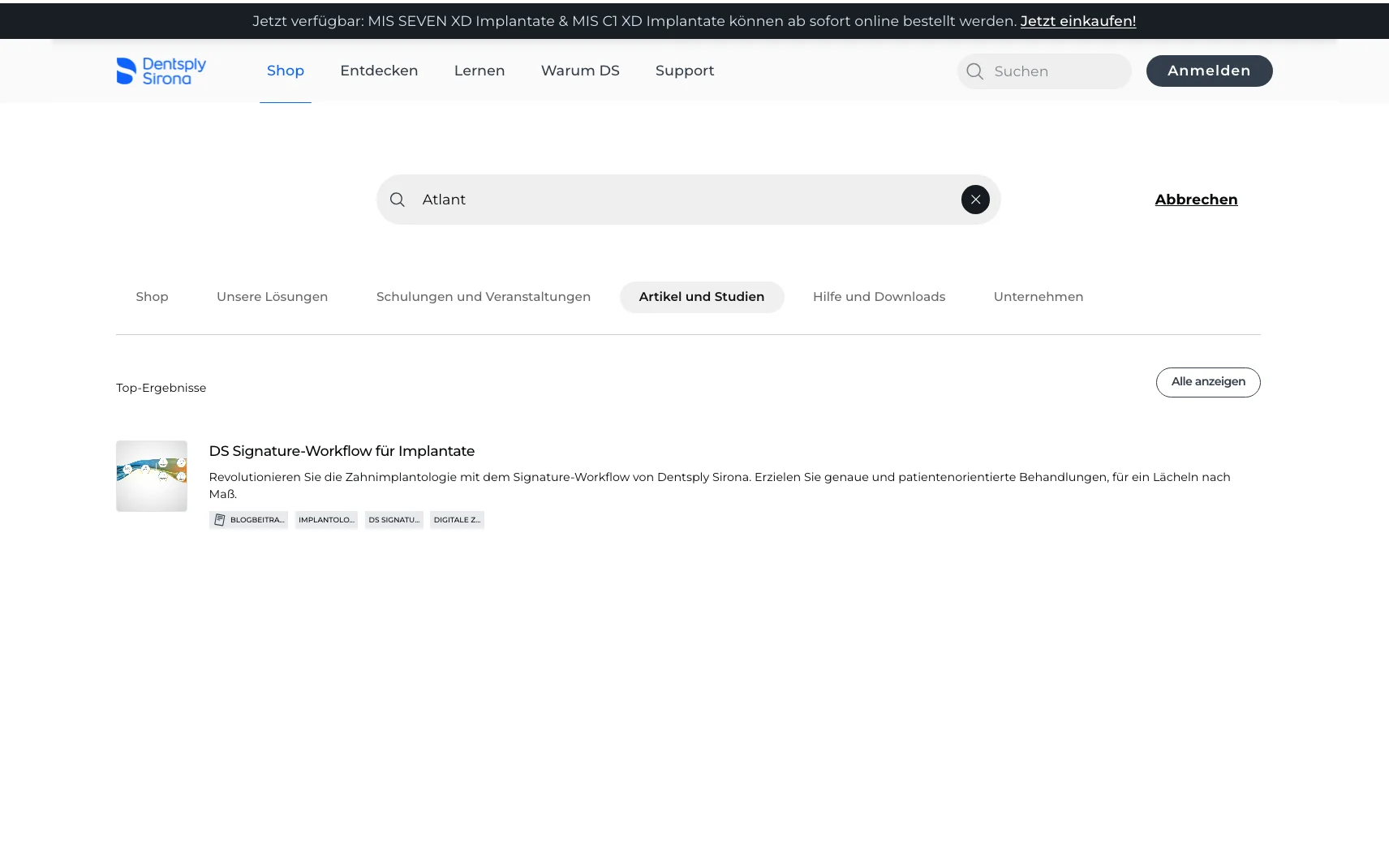Click the Anmelden button
This screenshot has width=1389, height=868.
1209,71
